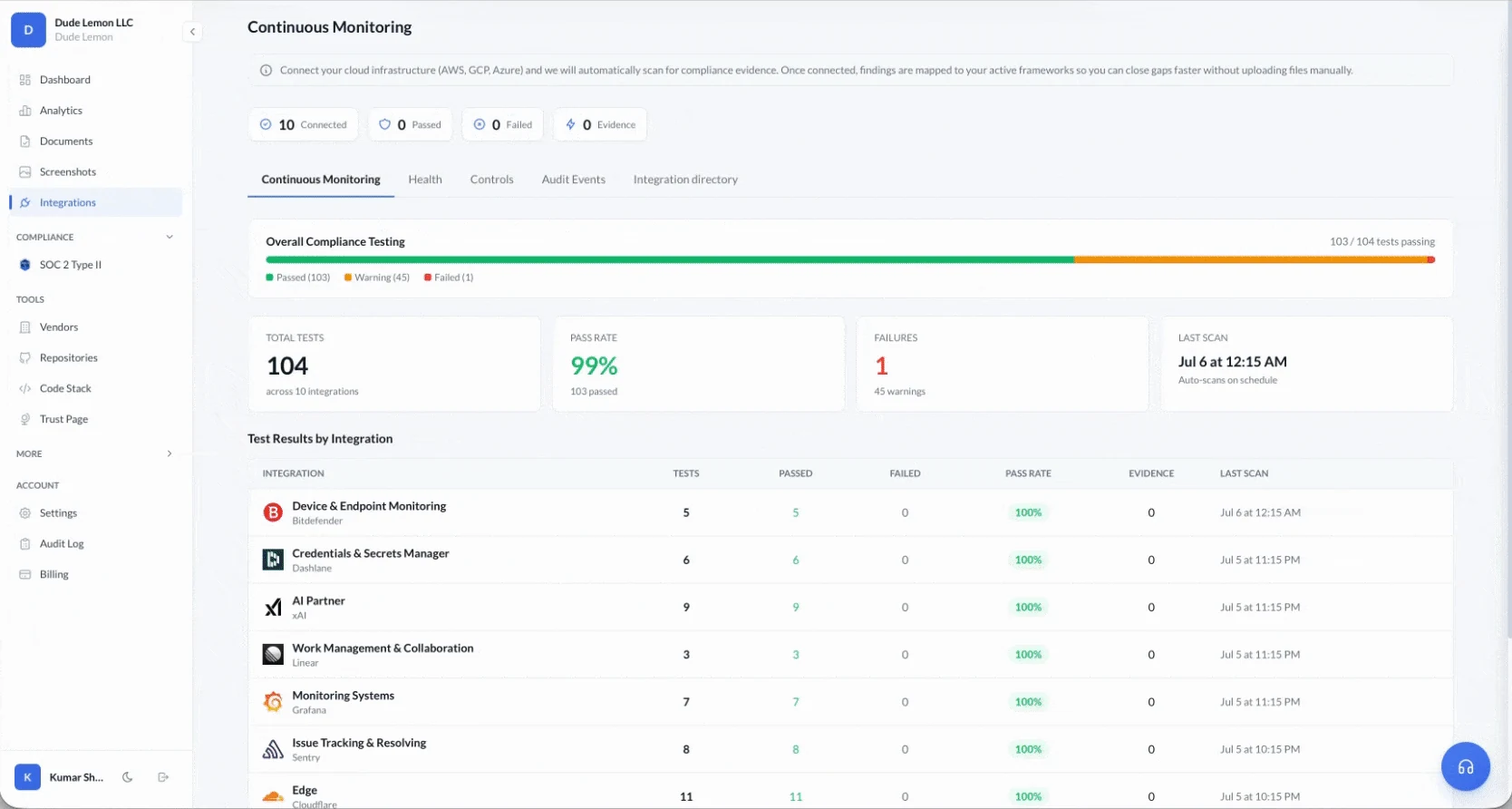Go to Analytics in the sidebar
This screenshot has height=809, width=1512.
96,111
